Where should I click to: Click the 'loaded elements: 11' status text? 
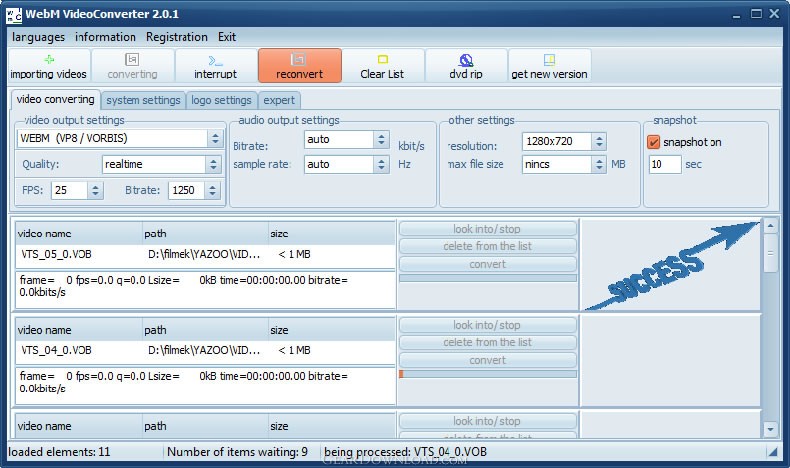(x=59, y=452)
